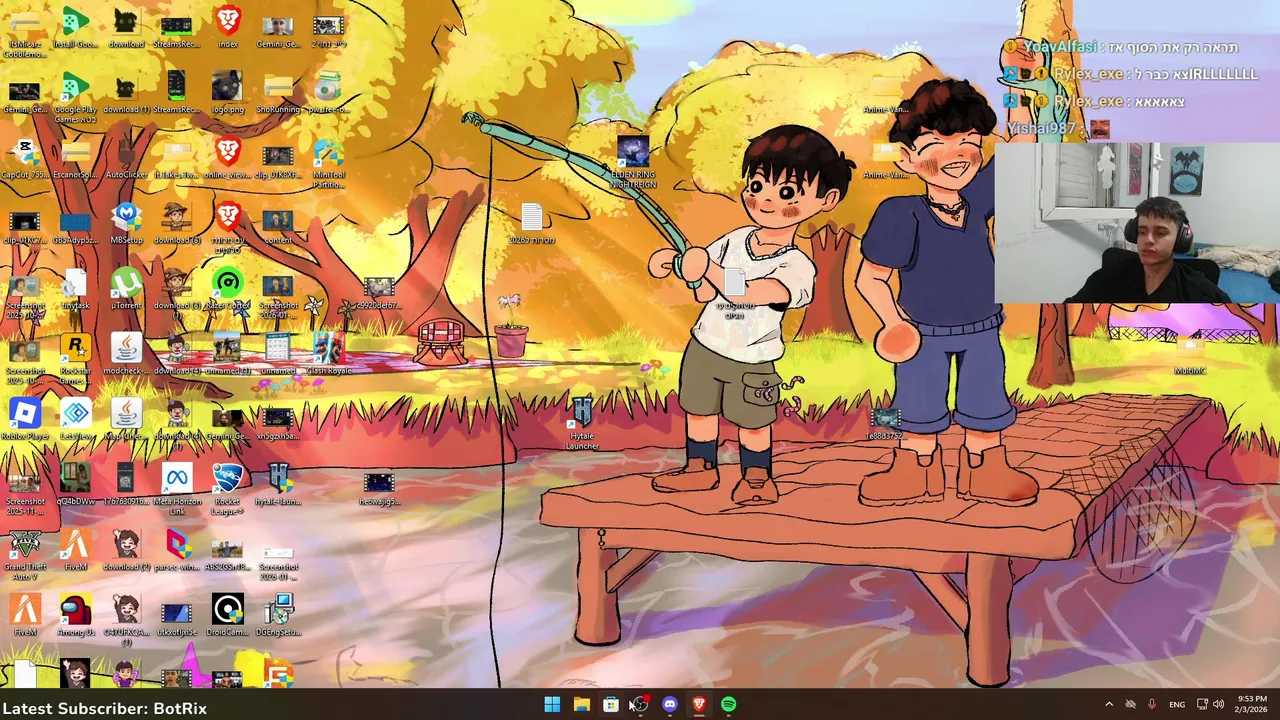Viewport: 1280px width, 720px height.
Task: Open the 9:53 PM clock and calendar
Action: (1252, 704)
